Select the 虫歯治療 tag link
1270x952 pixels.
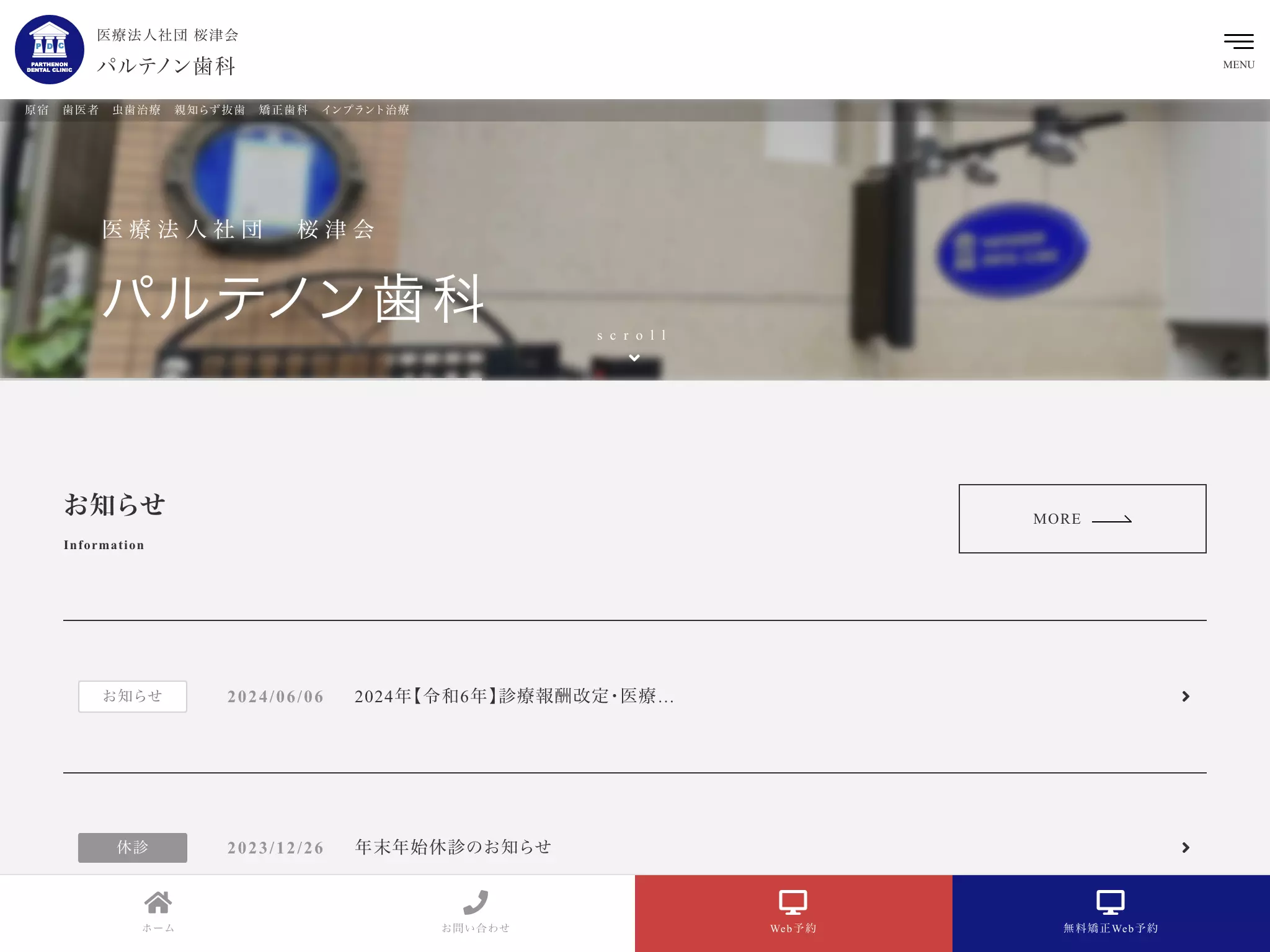pos(136,110)
